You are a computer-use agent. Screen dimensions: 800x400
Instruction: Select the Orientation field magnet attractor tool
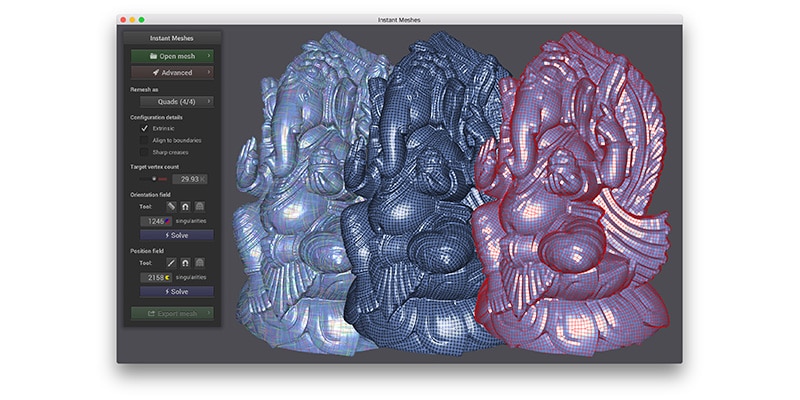click(185, 206)
